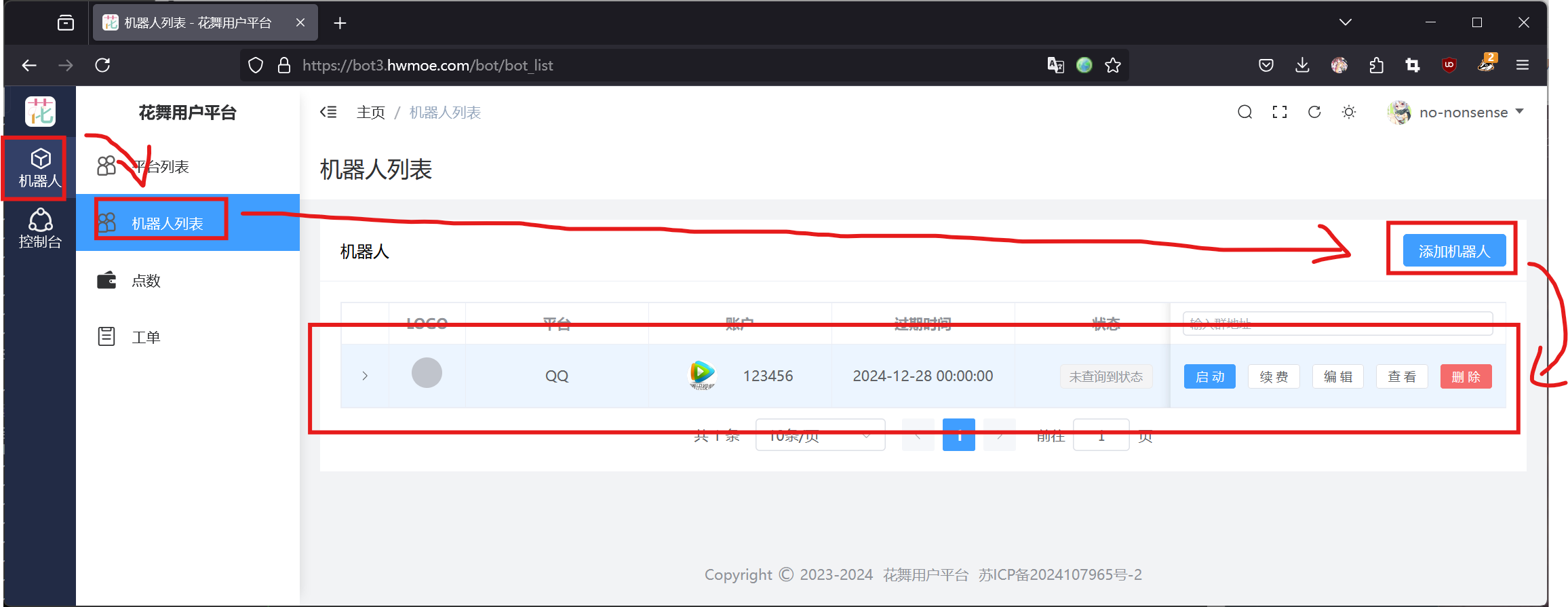
Task: Toggle fullscreen mode icon in header
Action: [1280, 112]
